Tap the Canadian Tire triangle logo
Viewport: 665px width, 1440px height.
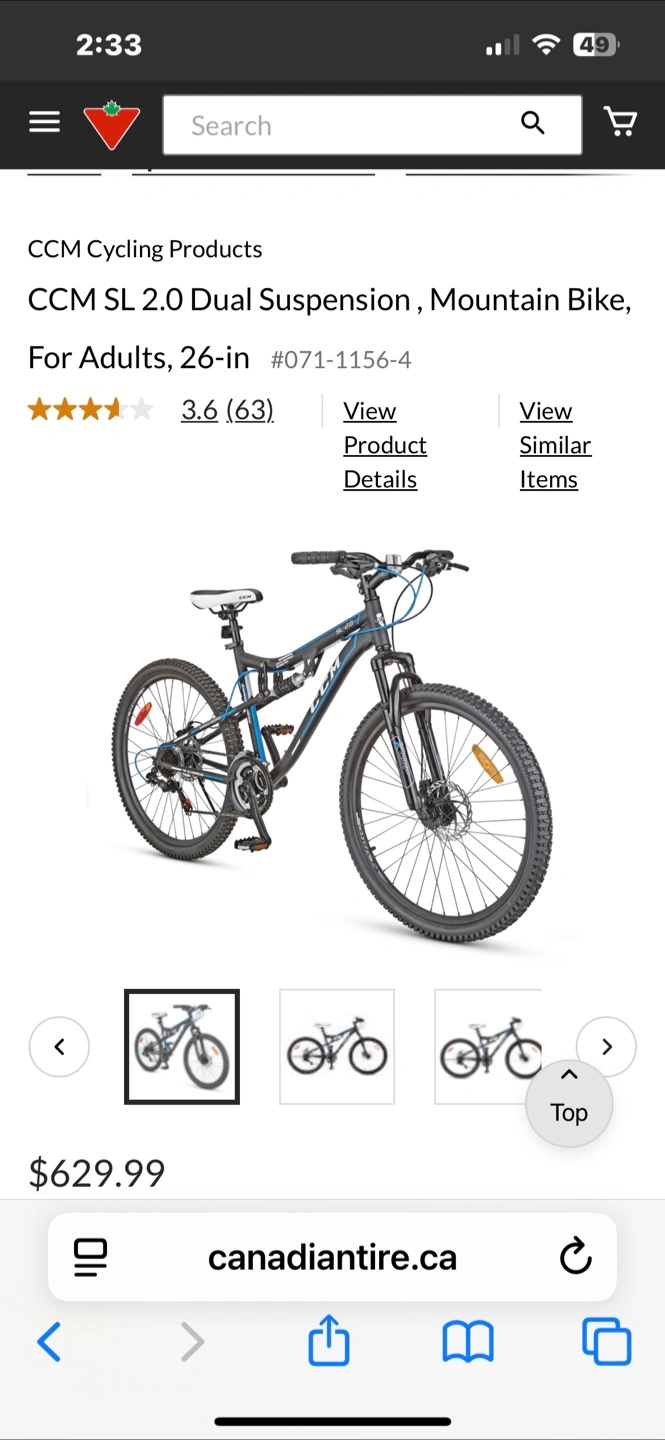(x=111, y=125)
